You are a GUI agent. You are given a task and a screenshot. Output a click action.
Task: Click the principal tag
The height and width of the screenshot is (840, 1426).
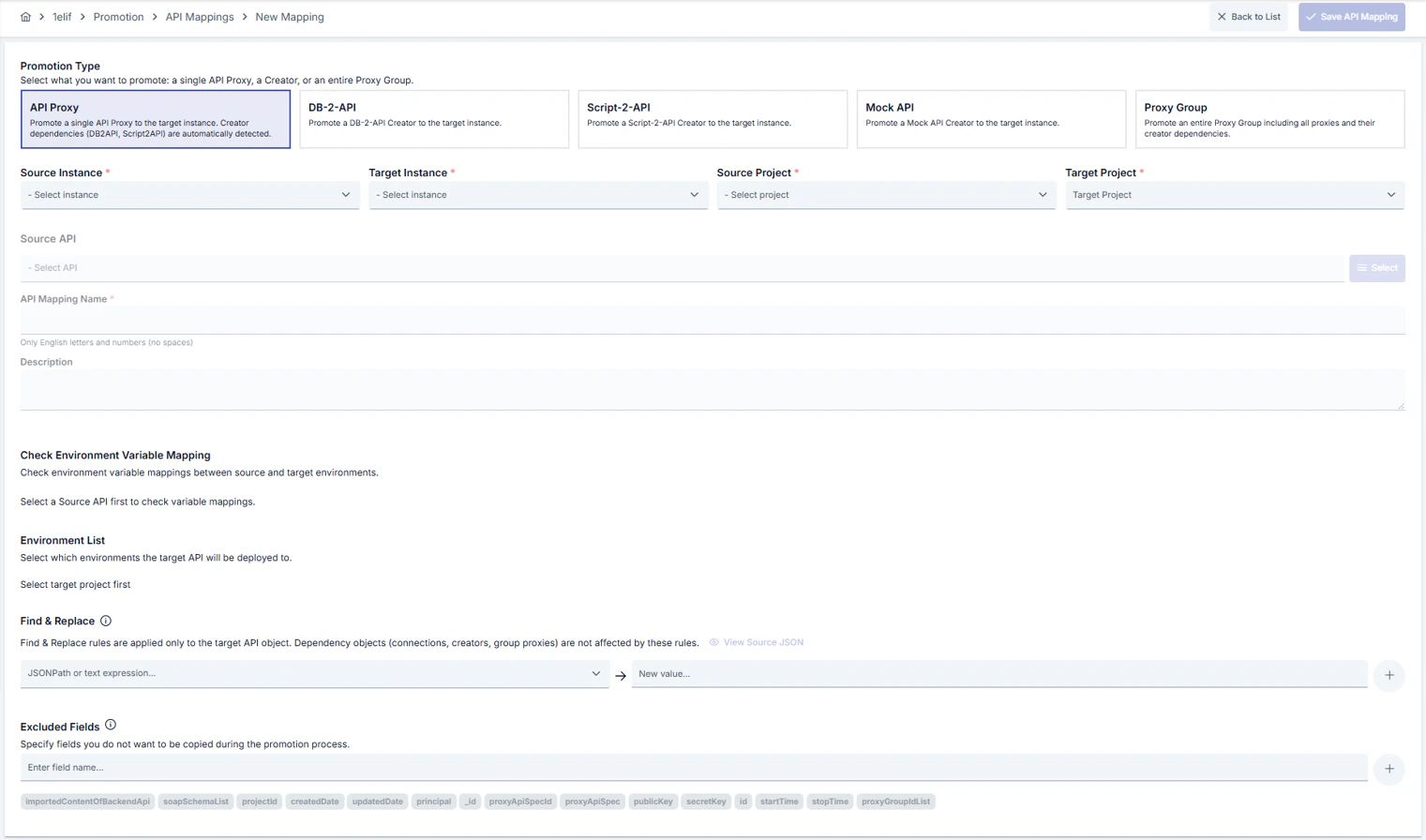[434, 802]
